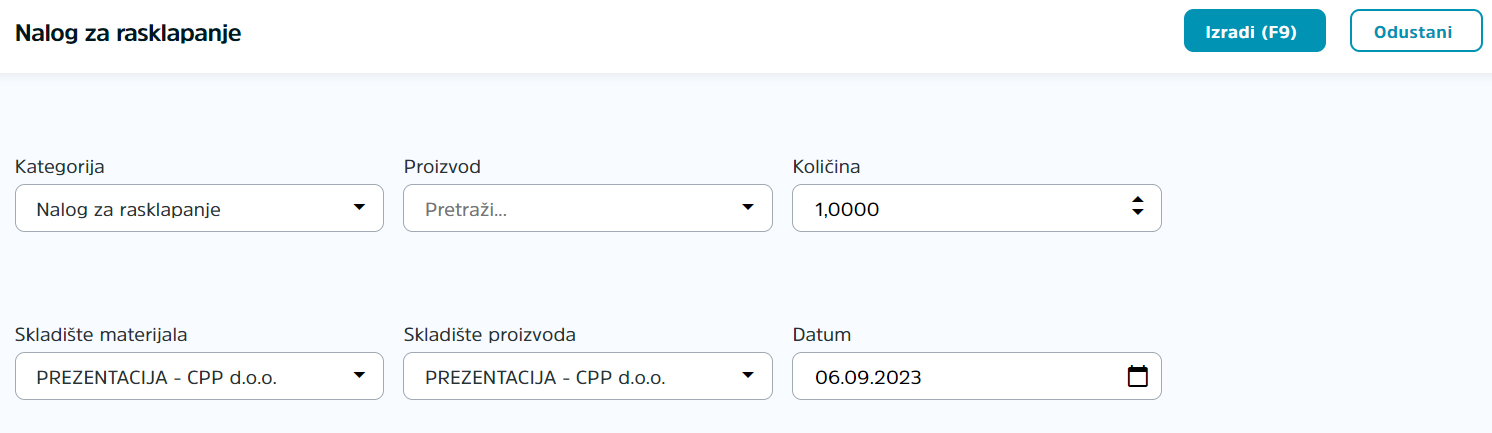This screenshot has width=1492, height=433.
Task: Click the Izradi (F9) button
Action: pyautogui.click(x=1254, y=31)
